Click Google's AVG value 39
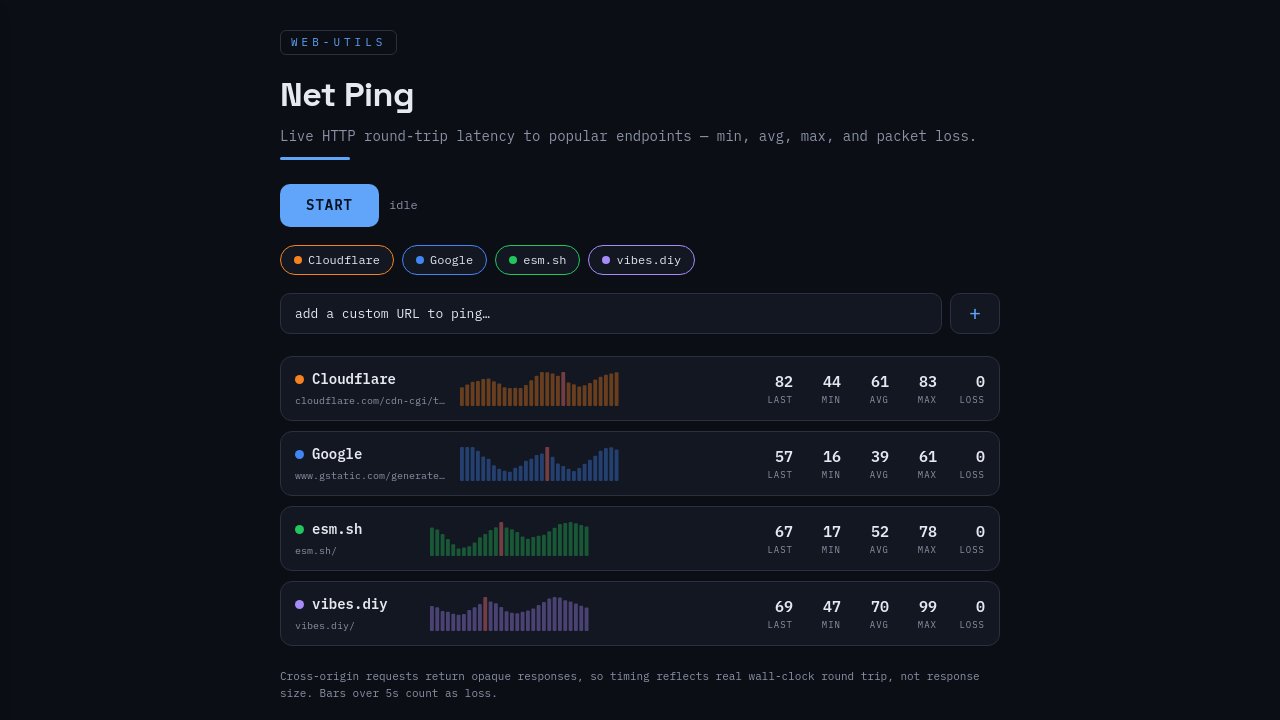The image size is (1280, 720). pos(880,456)
